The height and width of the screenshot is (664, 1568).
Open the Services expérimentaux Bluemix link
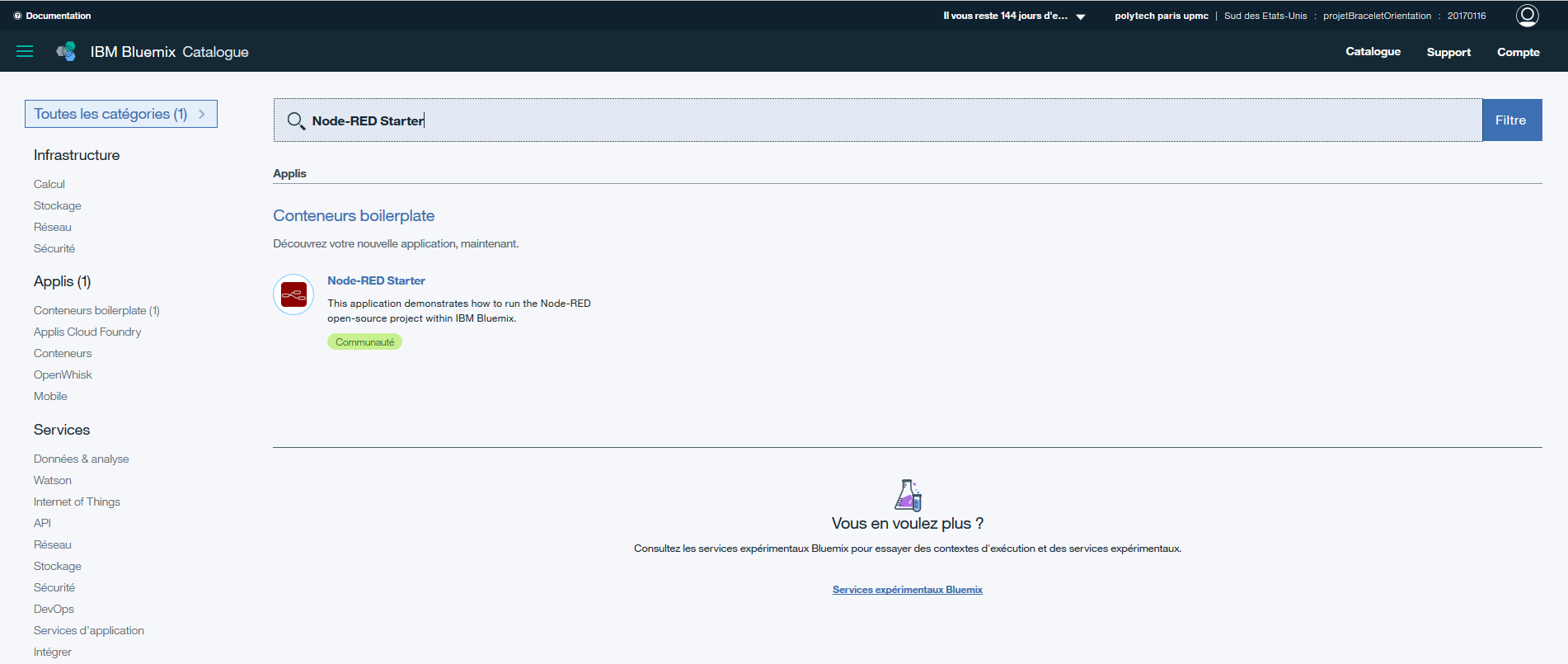(907, 590)
